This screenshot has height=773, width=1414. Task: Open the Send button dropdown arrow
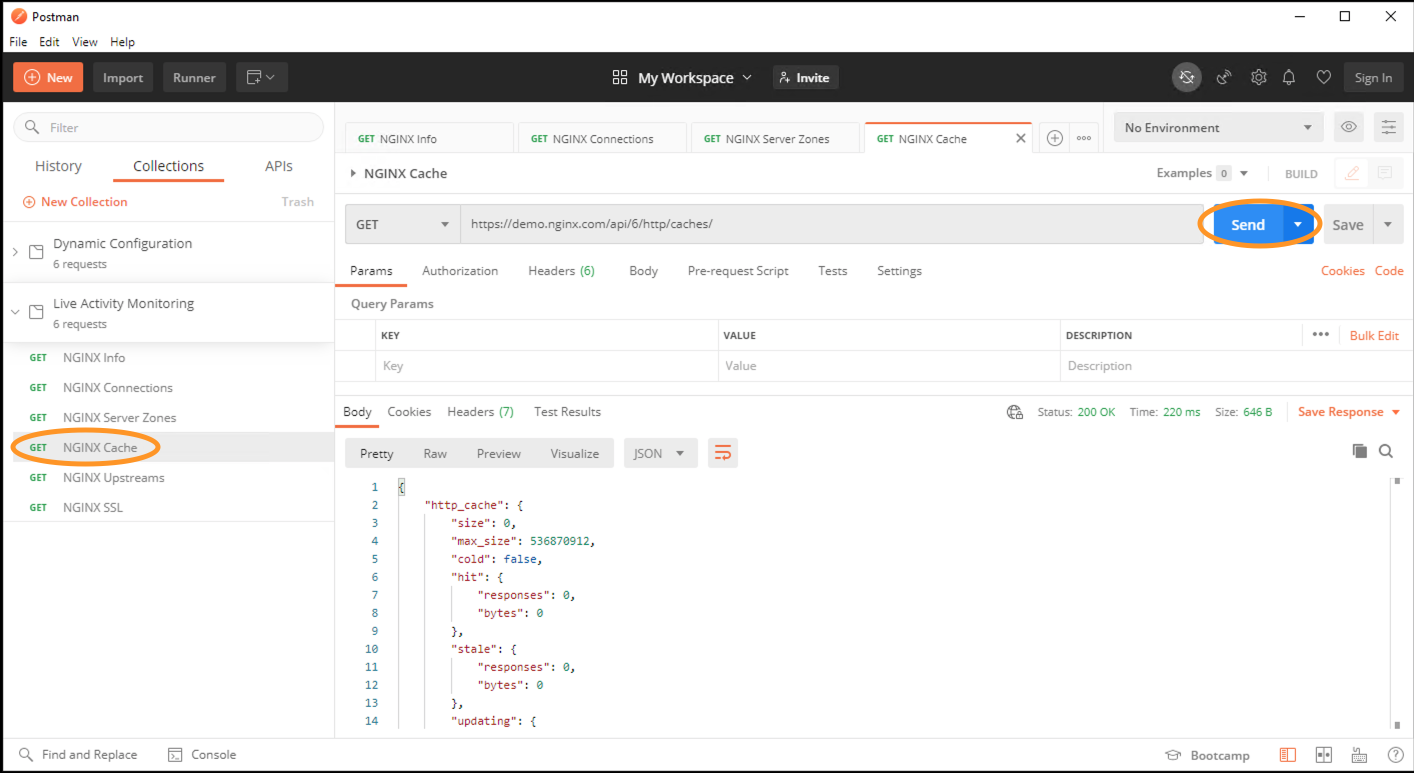coord(1298,224)
